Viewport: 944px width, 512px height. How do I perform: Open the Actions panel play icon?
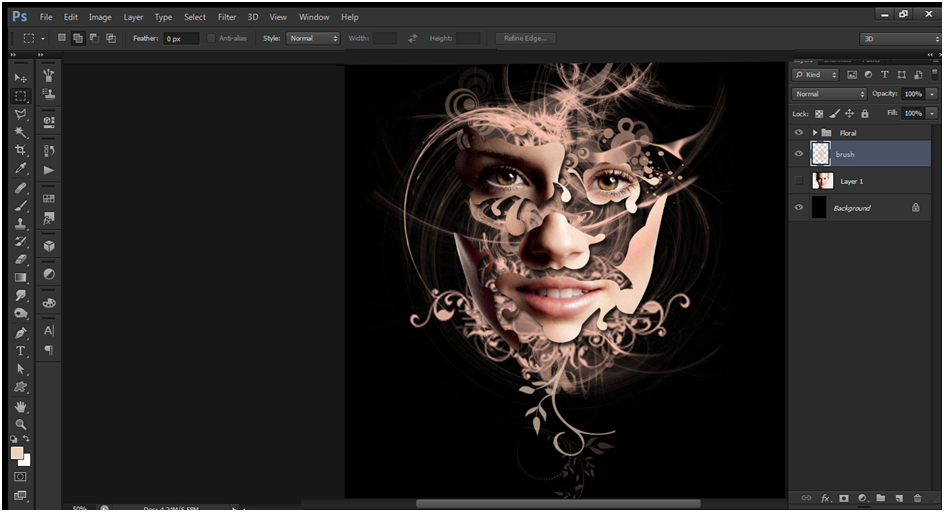click(x=49, y=170)
